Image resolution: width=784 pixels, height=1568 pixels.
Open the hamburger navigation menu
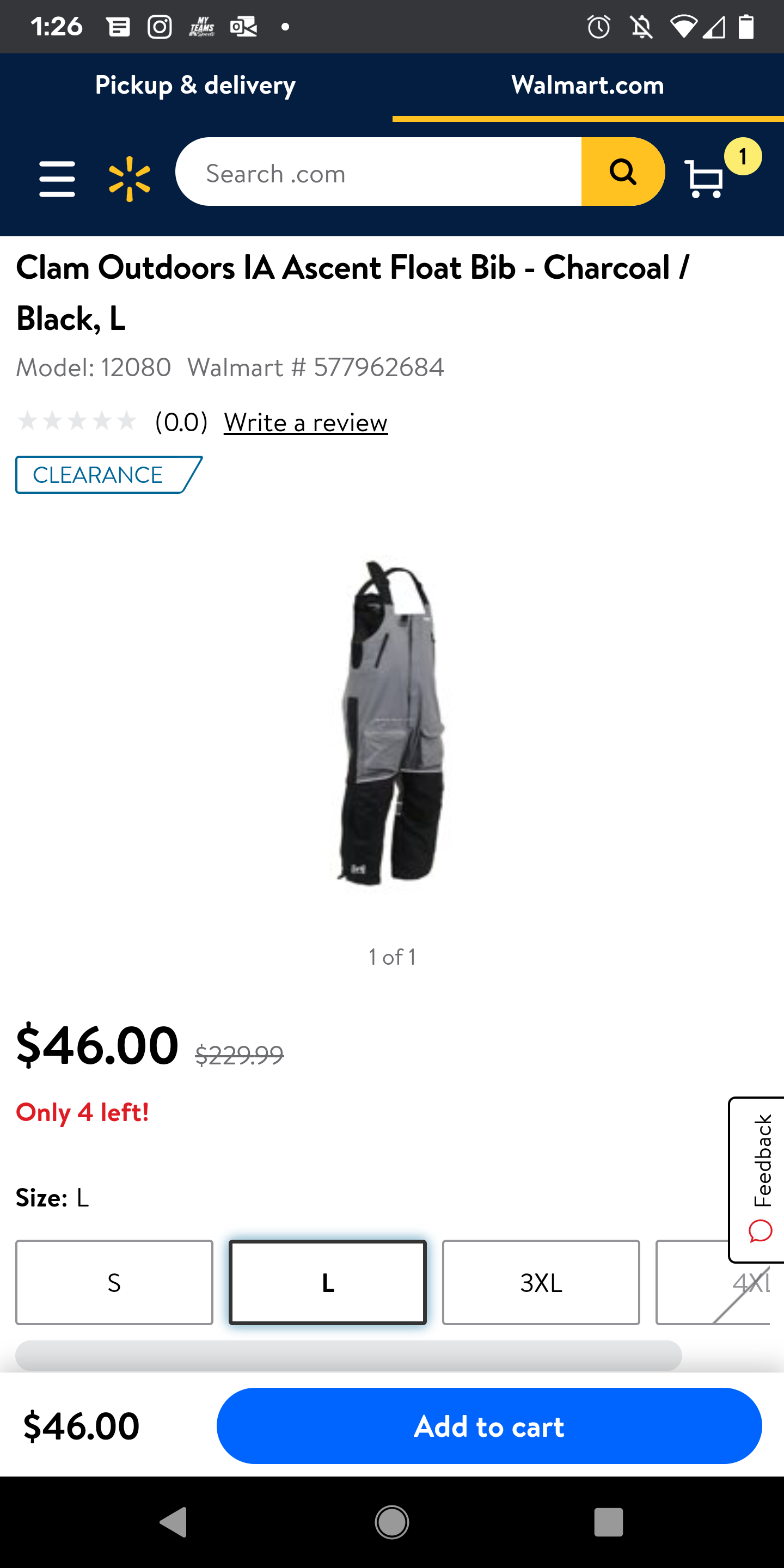57,179
